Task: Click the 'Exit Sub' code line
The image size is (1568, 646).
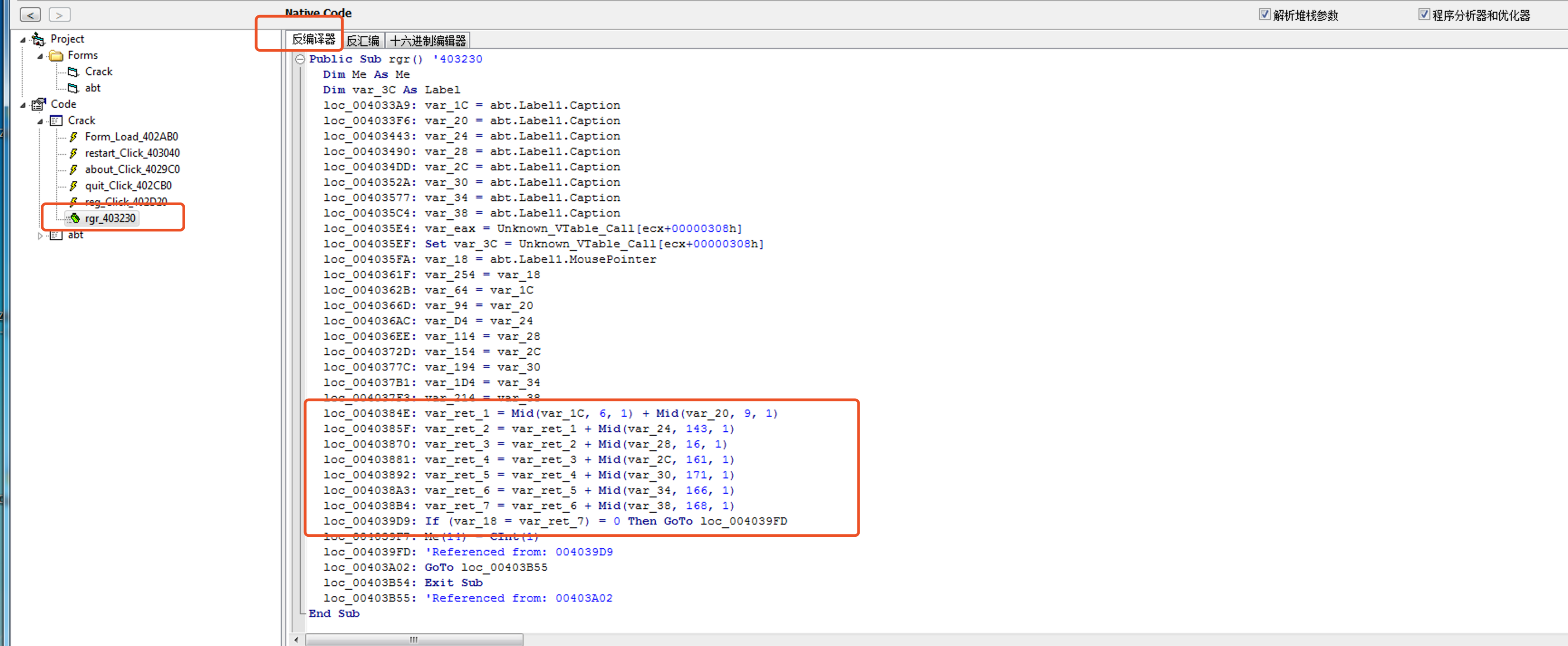Action: 403,583
